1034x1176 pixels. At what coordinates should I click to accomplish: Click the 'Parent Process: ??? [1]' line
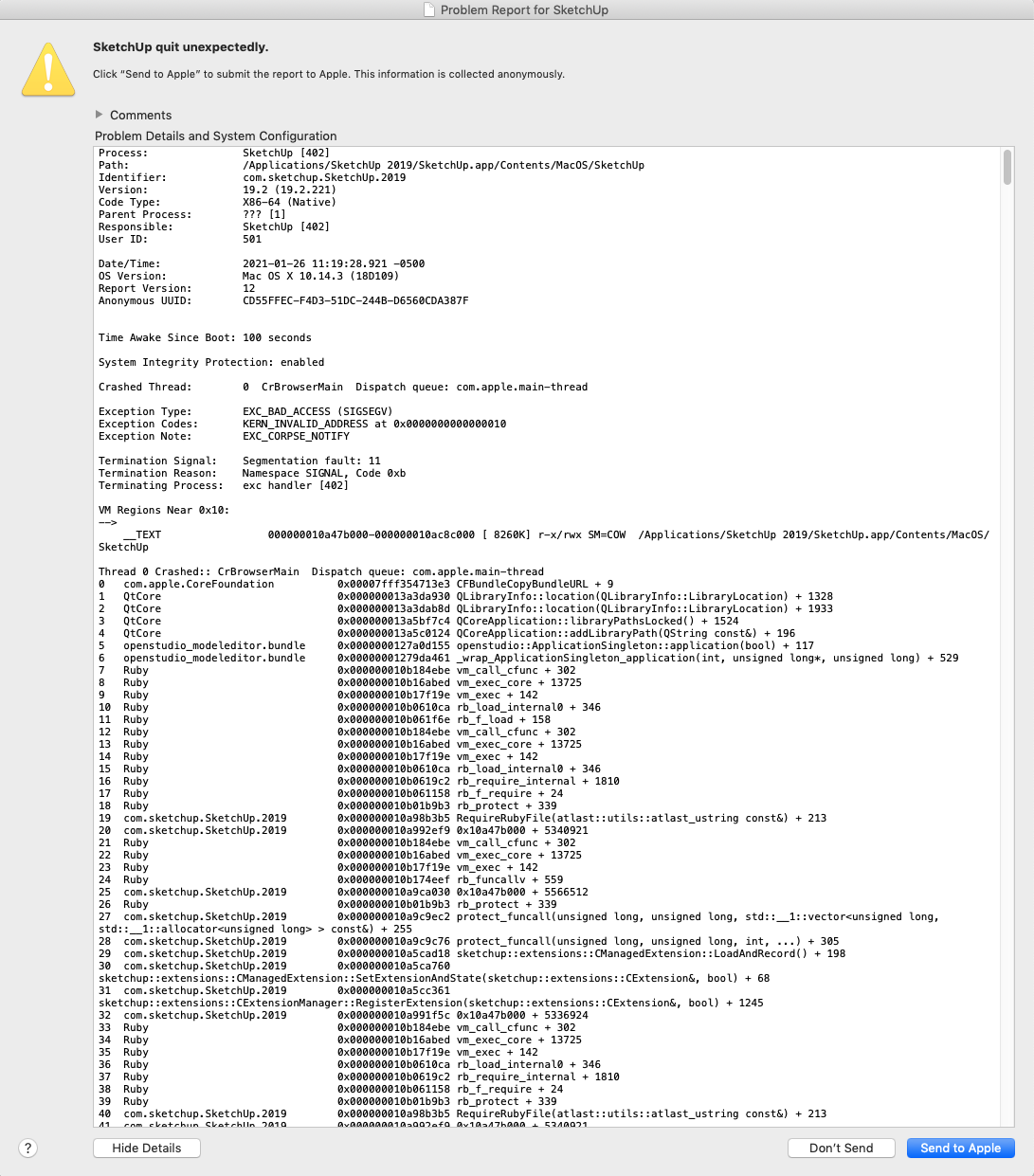(x=192, y=214)
